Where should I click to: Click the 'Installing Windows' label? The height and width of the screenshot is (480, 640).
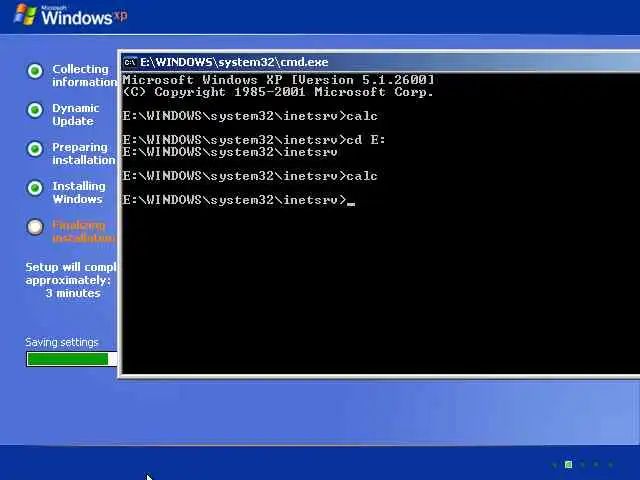pos(79,192)
